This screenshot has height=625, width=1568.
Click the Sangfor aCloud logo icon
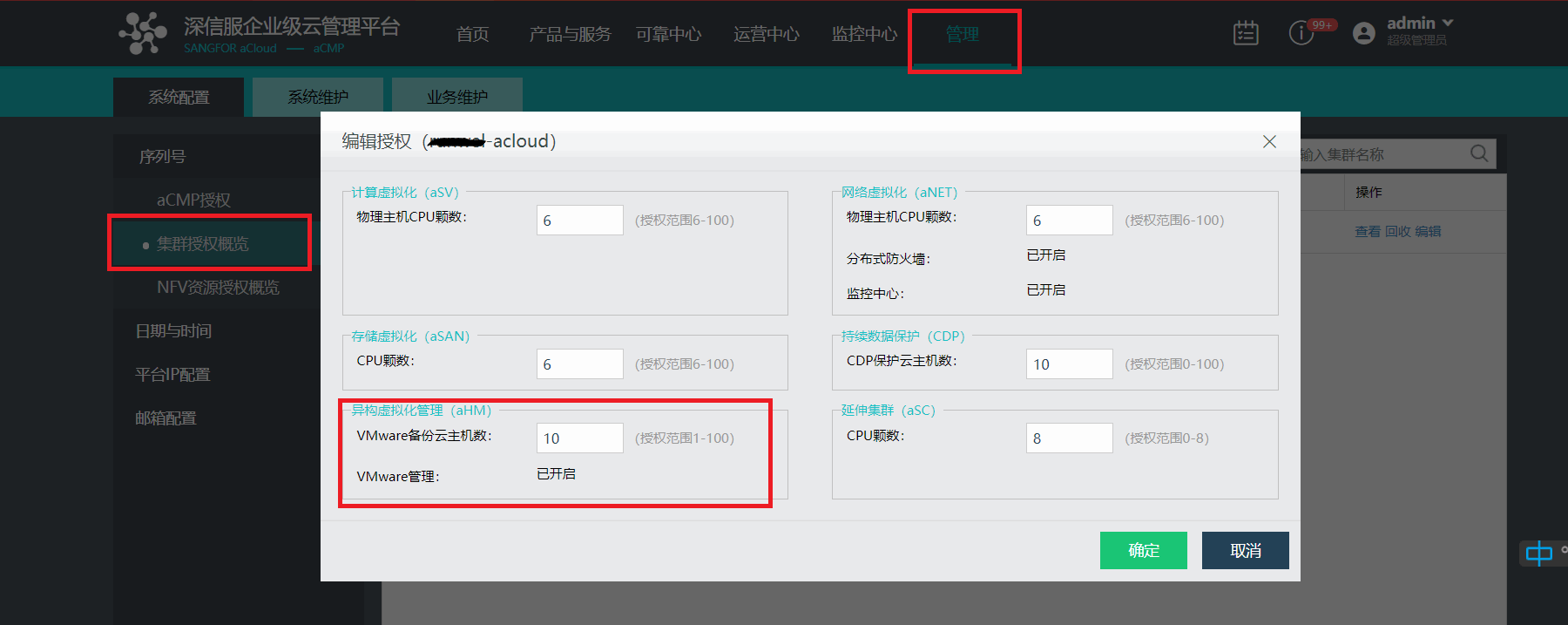[x=143, y=33]
